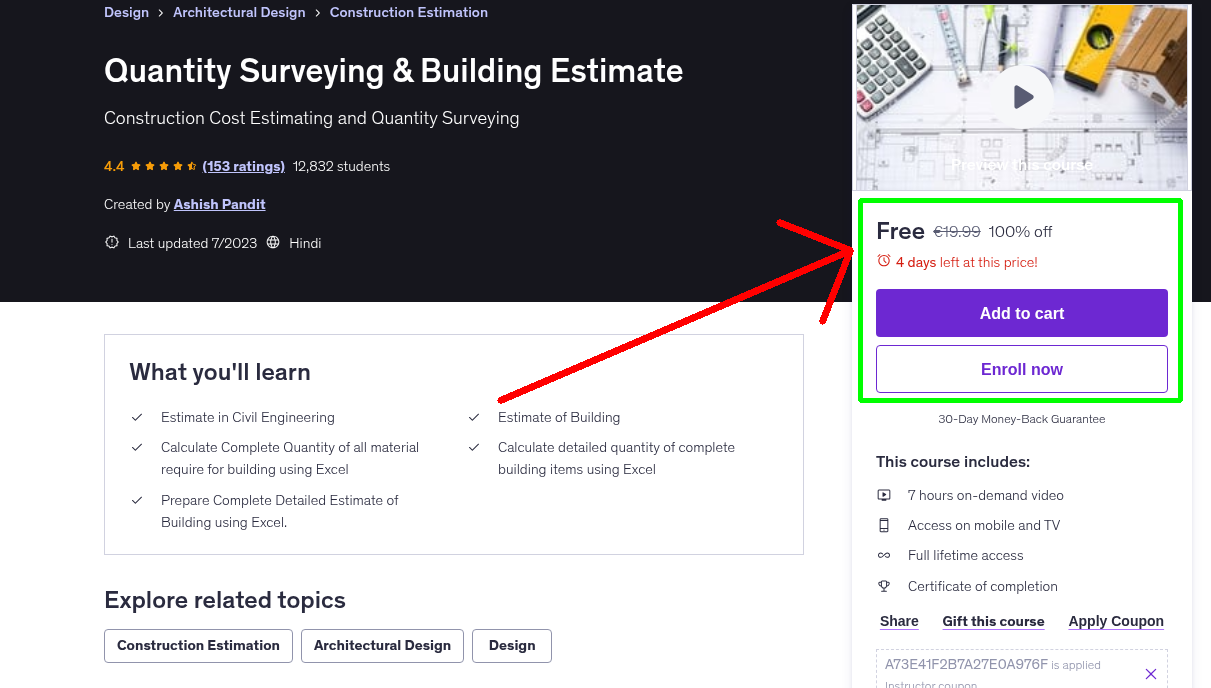Click the mobile access icon
The image size is (1211, 688).
click(x=884, y=525)
